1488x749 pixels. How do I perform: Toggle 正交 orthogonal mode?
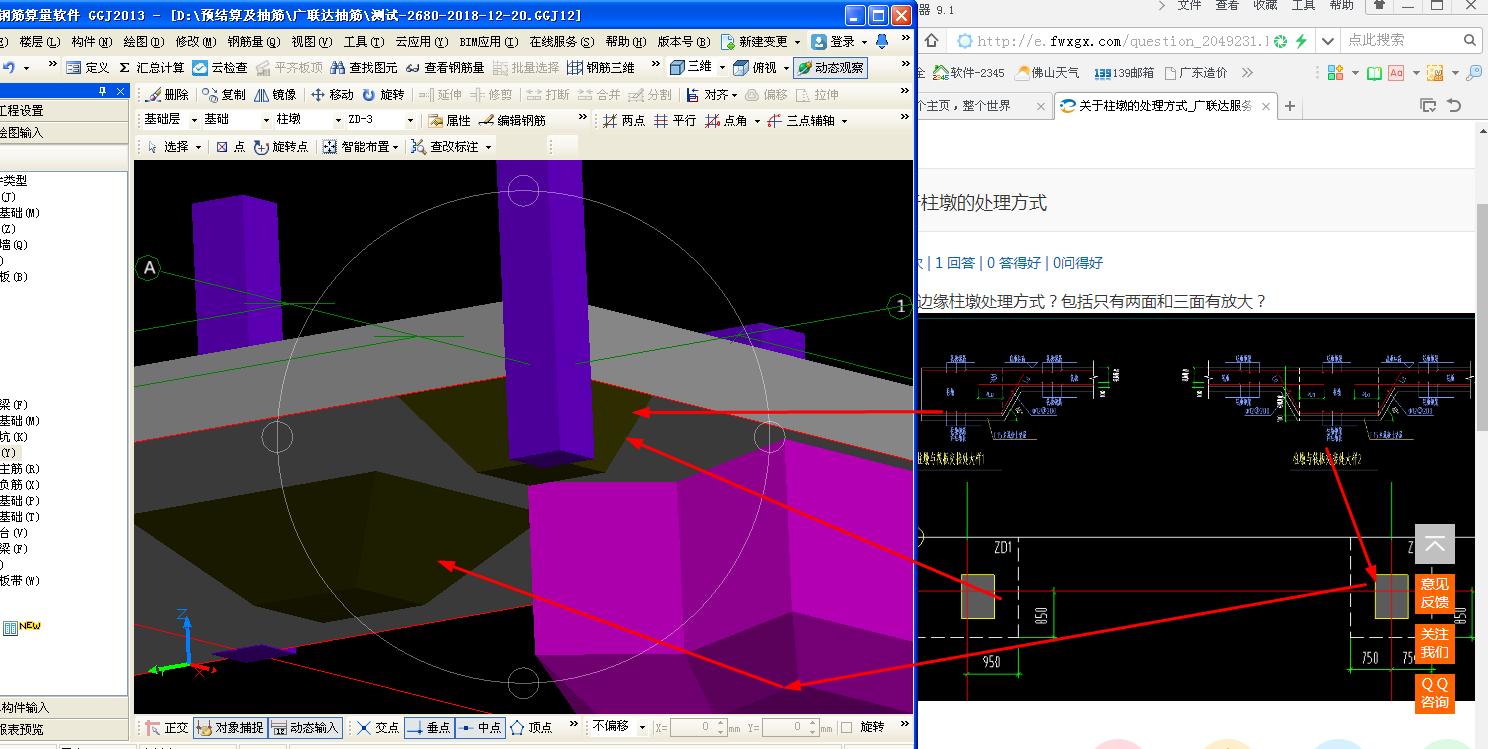coord(166,727)
